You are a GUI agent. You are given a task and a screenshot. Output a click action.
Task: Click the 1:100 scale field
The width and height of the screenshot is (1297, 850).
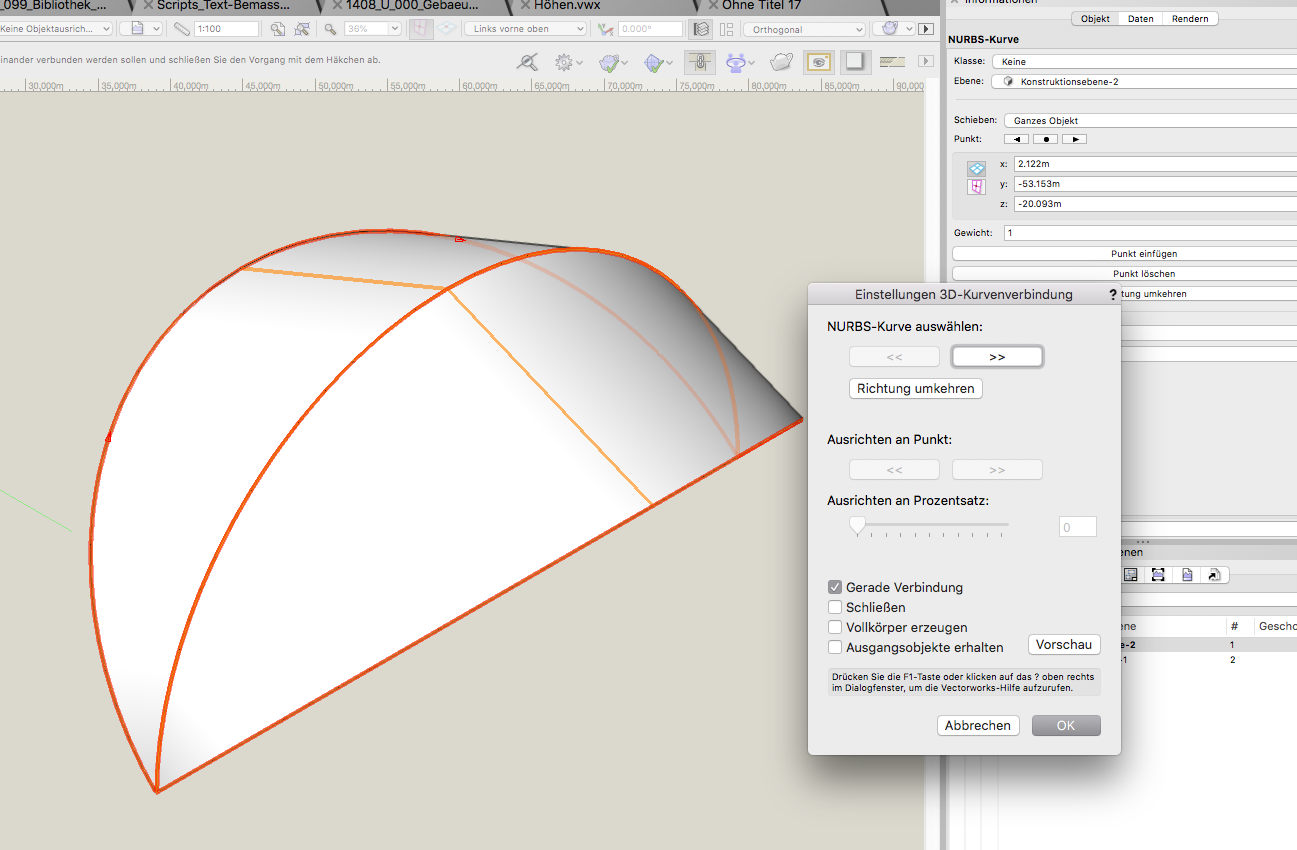click(x=225, y=29)
